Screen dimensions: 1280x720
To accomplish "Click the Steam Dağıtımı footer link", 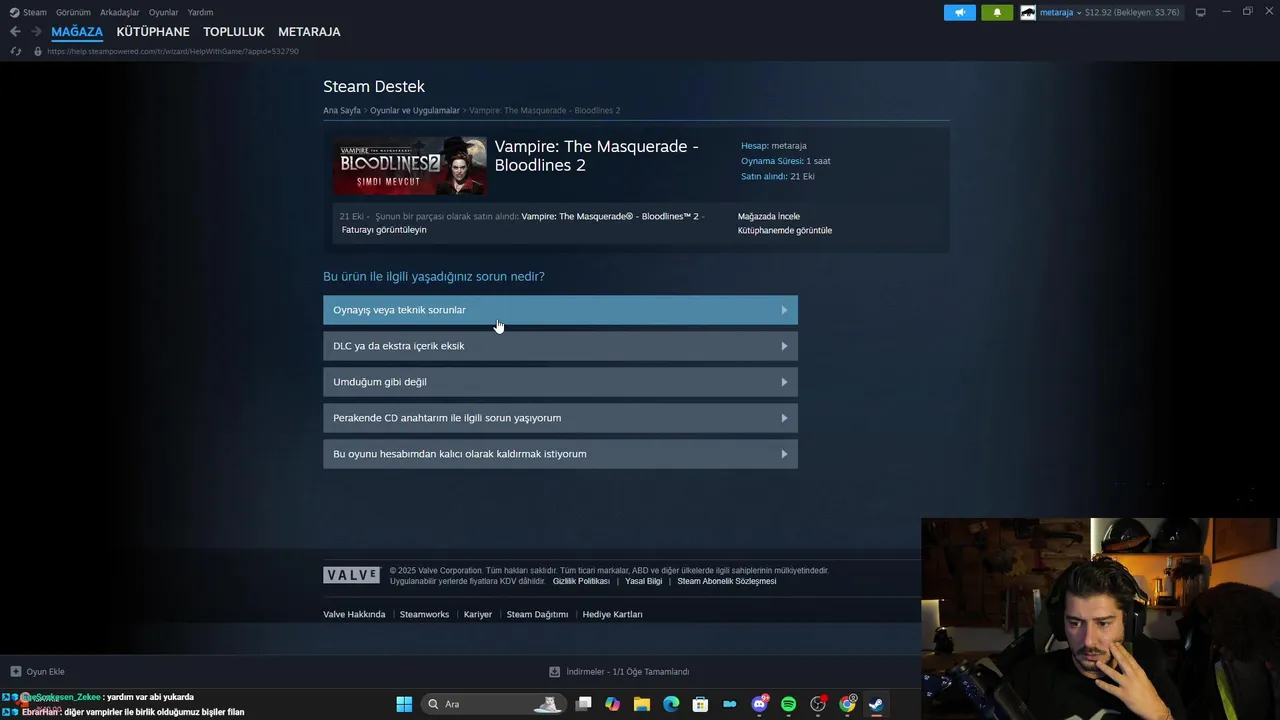I will click(537, 614).
